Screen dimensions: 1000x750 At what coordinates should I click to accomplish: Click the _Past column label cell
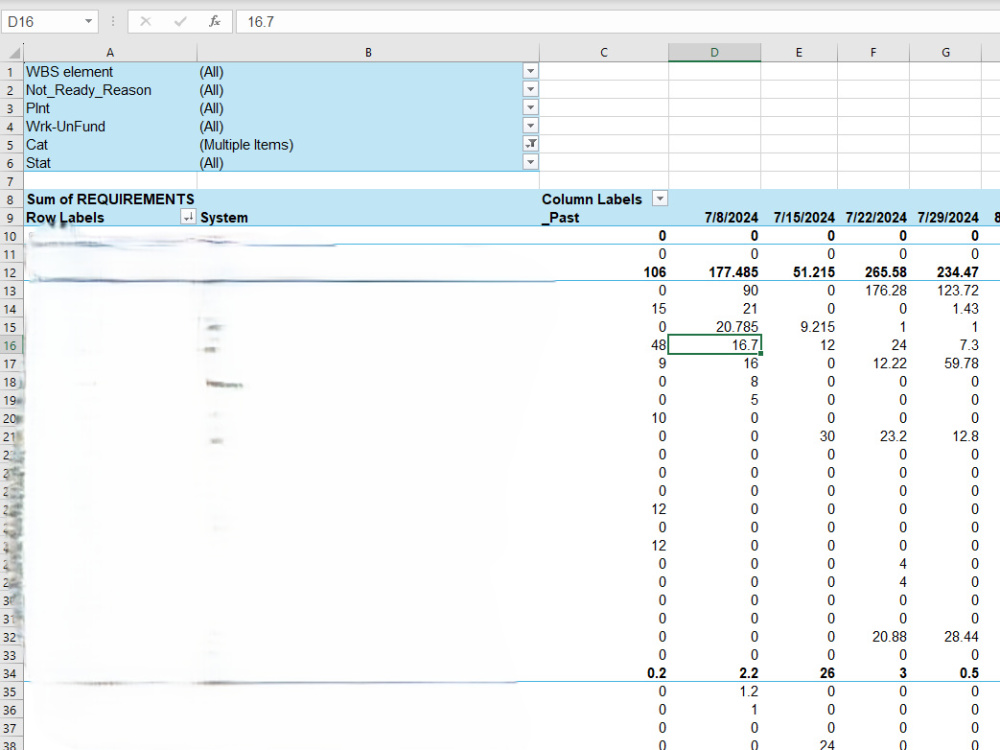click(604, 217)
